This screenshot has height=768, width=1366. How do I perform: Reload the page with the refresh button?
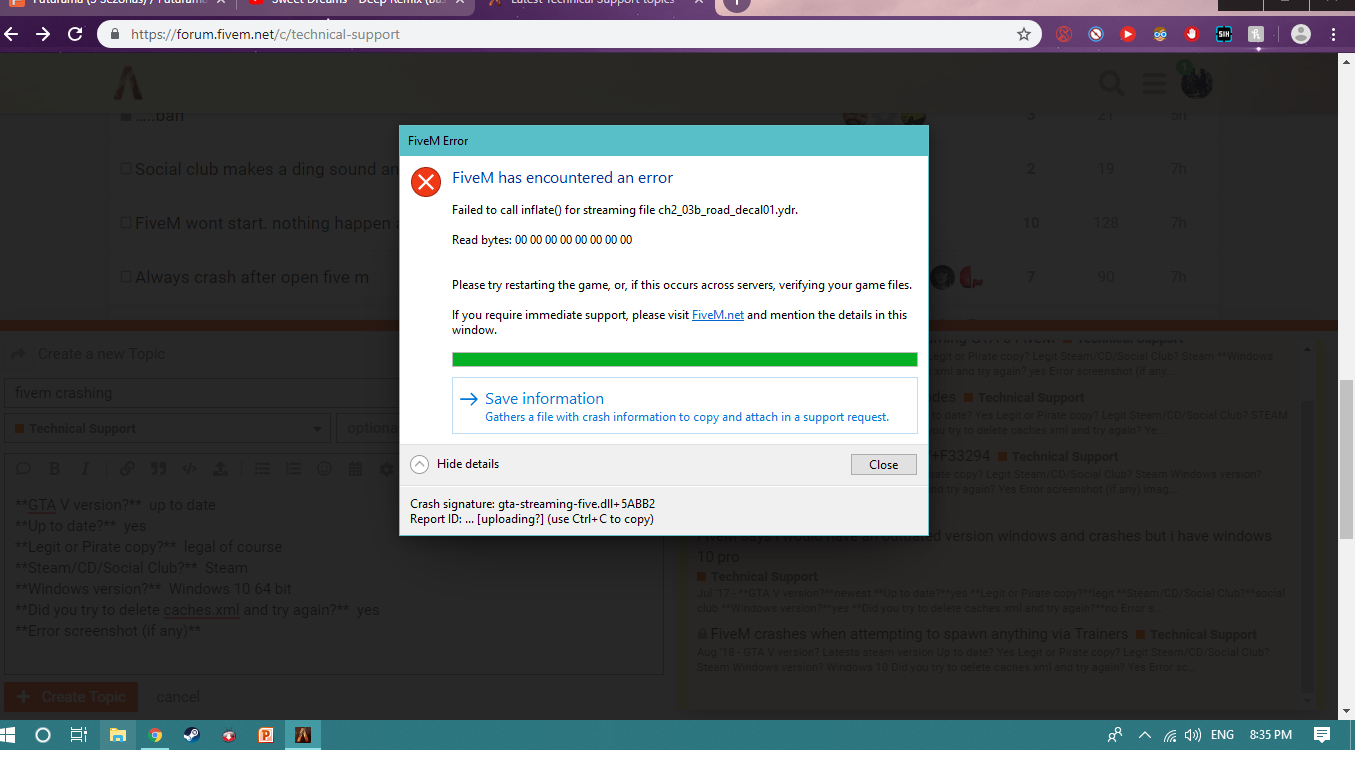click(x=75, y=34)
